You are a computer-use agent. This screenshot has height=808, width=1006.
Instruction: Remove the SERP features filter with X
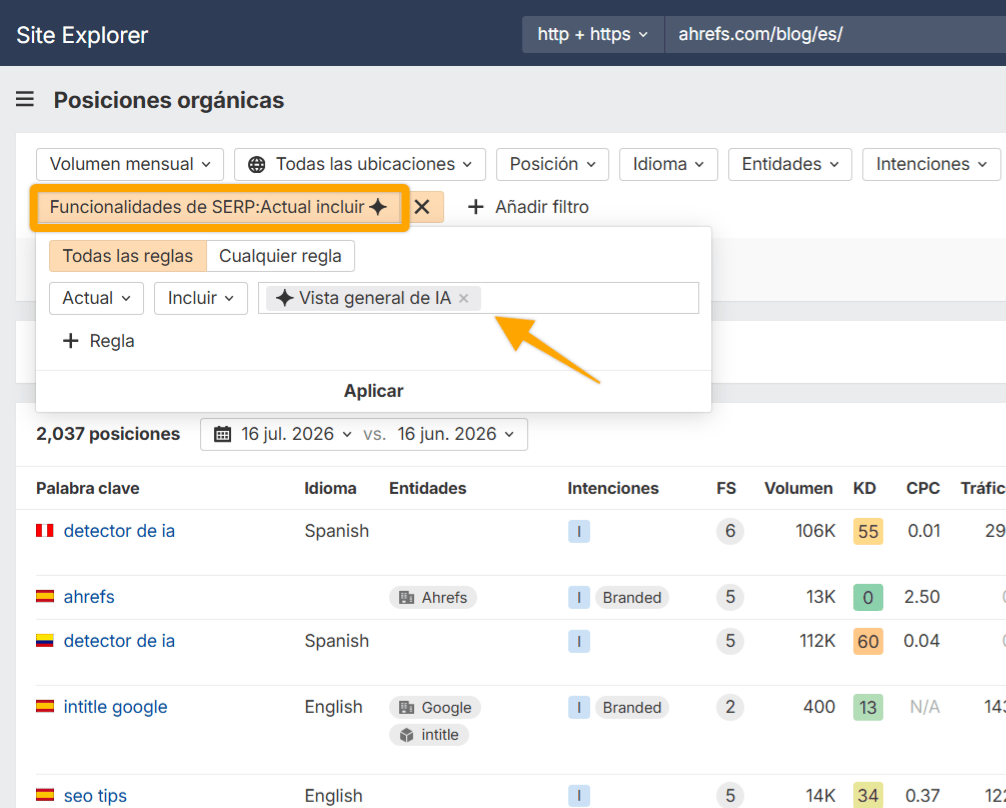coord(422,207)
